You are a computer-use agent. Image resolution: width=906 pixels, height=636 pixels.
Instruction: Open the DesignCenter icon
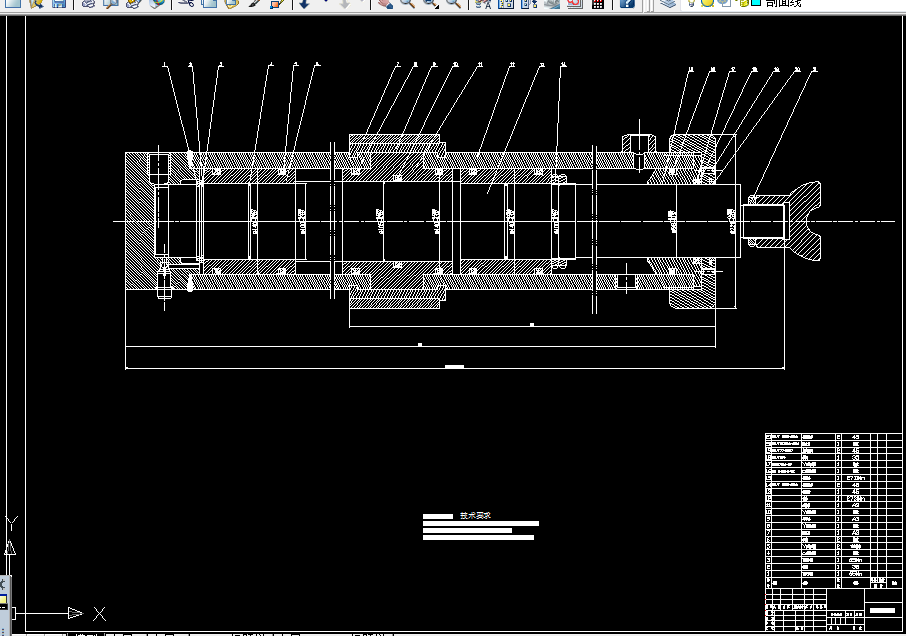coord(506,3)
